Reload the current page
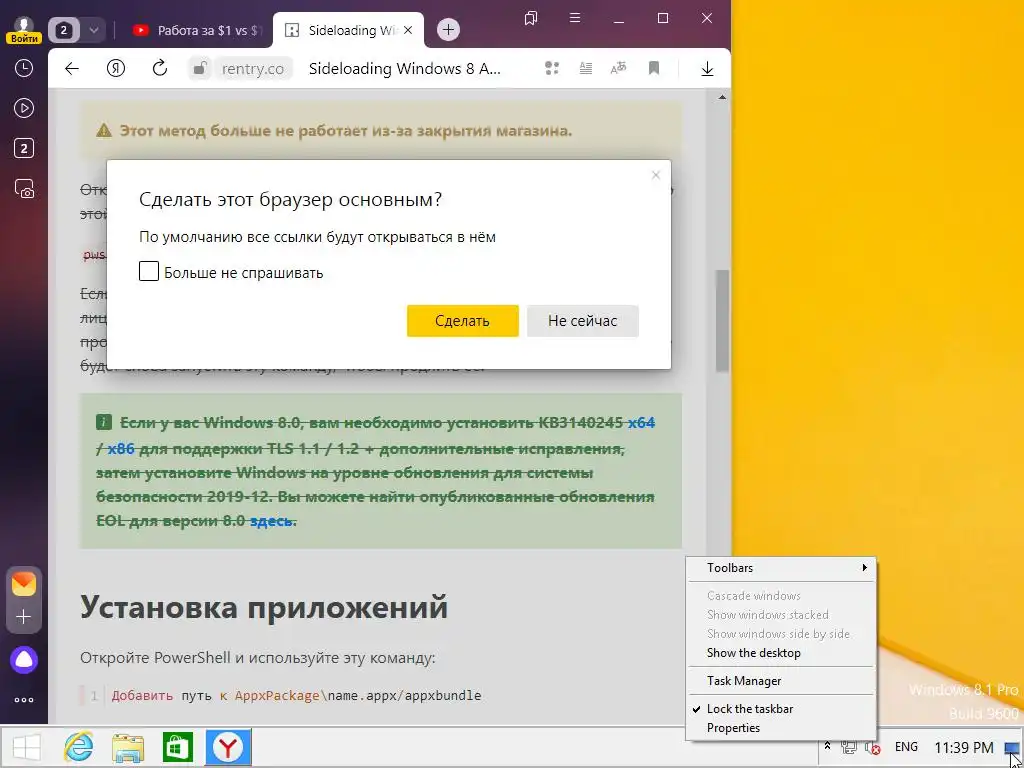The width and height of the screenshot is (1024, 768). [160, 69]
